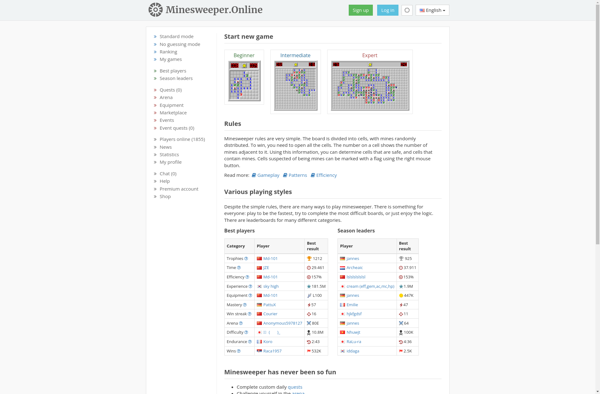The width and height of the screenshot is (600, 394).
Task: Click the help icon next to Mastery
Action: 245,305
